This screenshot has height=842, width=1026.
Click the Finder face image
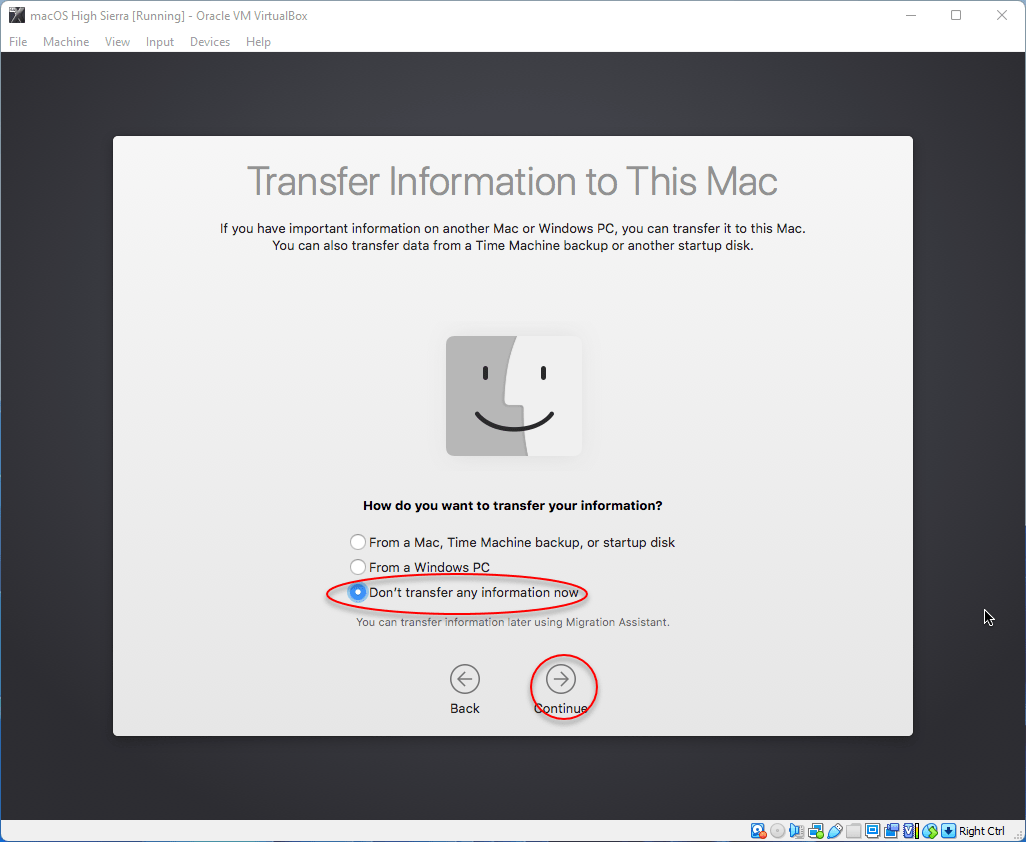tap(514, 396)
